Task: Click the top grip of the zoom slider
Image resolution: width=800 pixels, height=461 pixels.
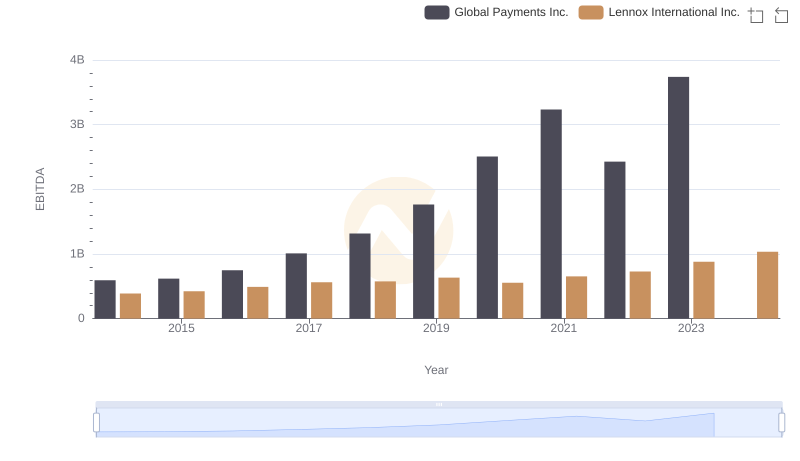Action: 439,404
